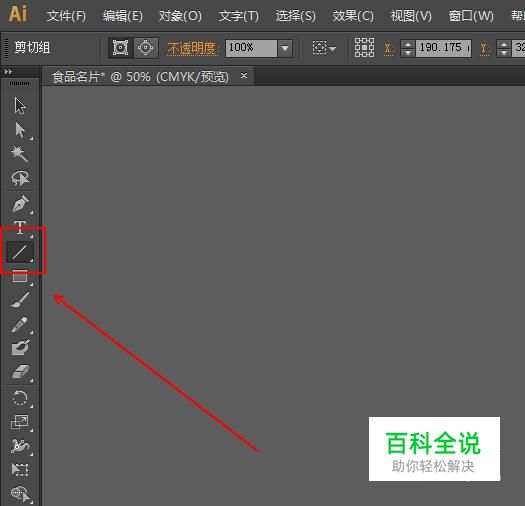Select the Pencil tool

pyautogui.click(x=20, y=324)
